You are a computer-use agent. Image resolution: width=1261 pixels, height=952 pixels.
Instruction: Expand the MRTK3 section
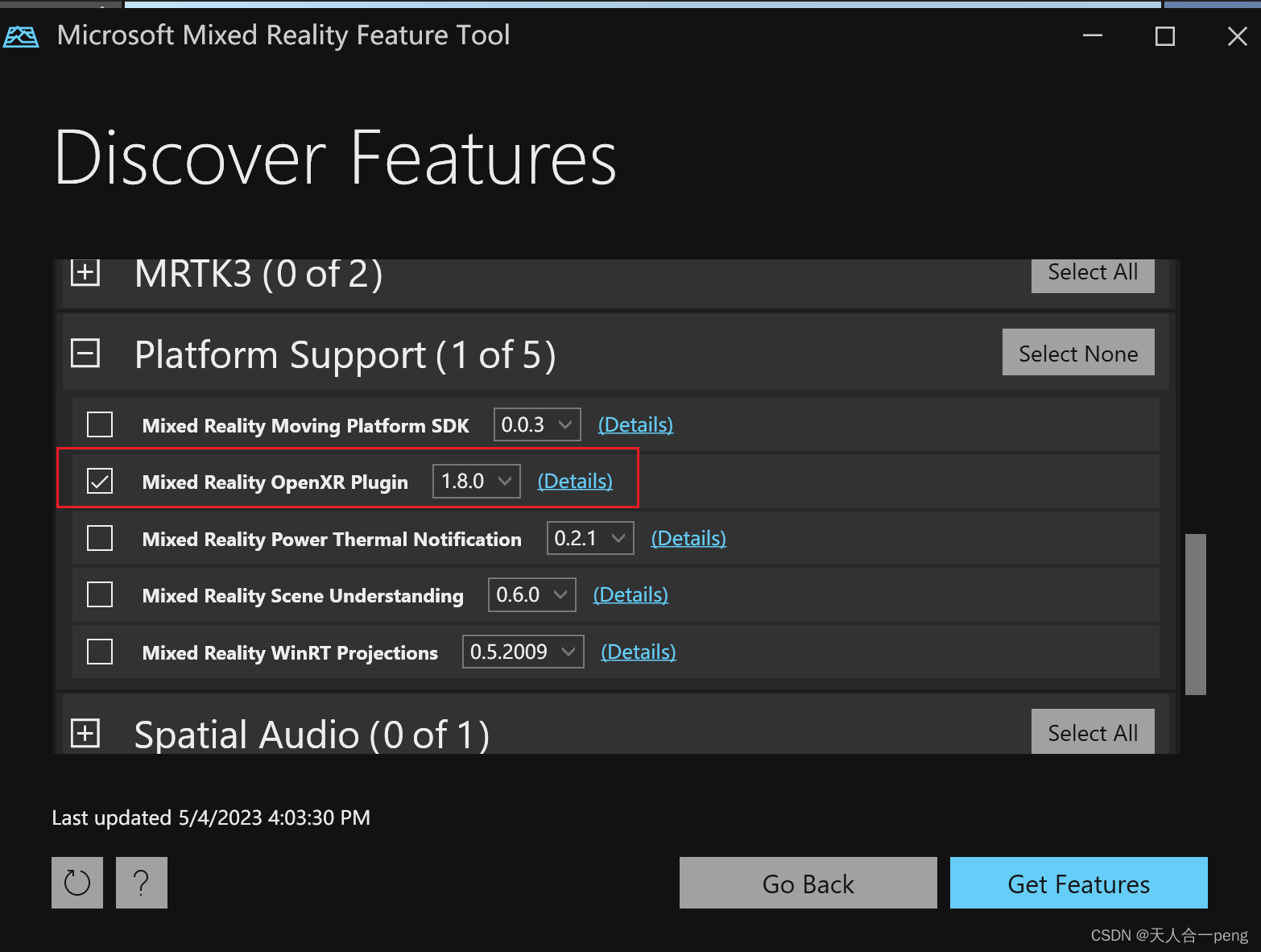85,272
